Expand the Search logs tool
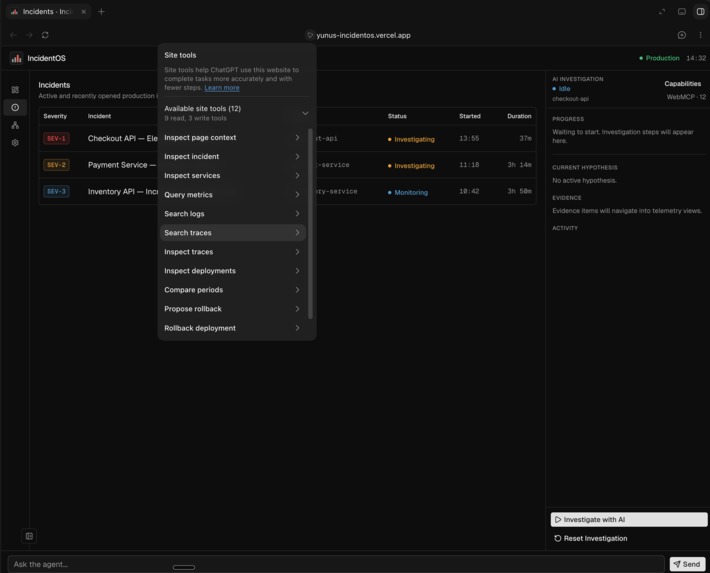The height and width of the screenshot is (573, 710). 233,214
